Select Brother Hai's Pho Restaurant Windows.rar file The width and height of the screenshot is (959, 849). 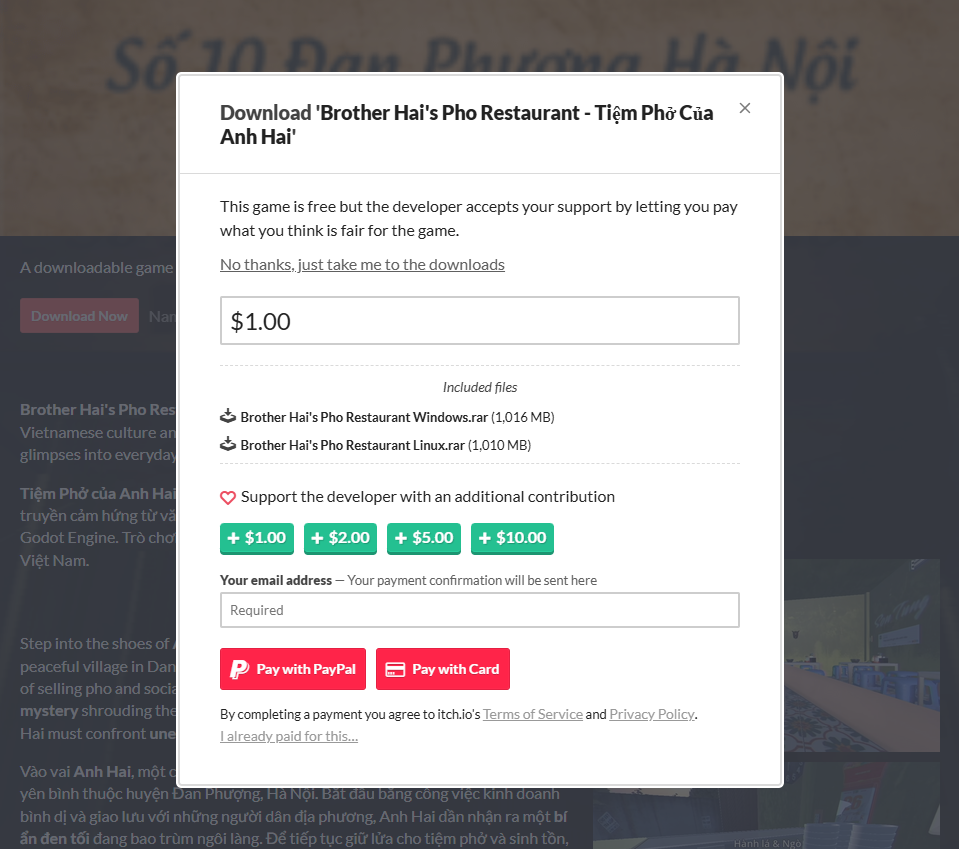coord(364,417)
